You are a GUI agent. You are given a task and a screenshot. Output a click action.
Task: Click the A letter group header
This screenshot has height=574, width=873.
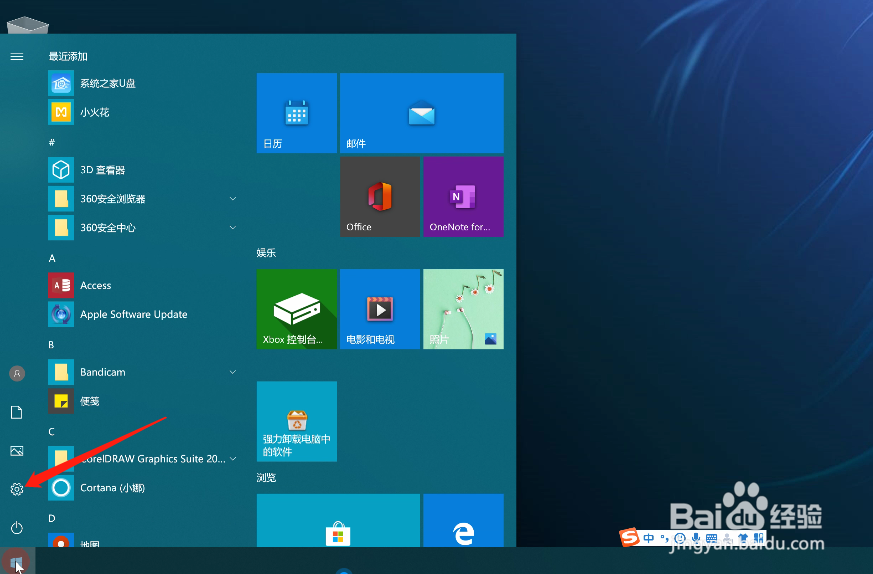(52, 258)
